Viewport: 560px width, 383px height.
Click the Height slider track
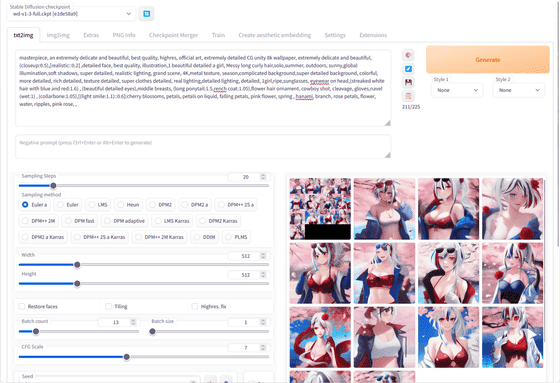click(144, 284)
